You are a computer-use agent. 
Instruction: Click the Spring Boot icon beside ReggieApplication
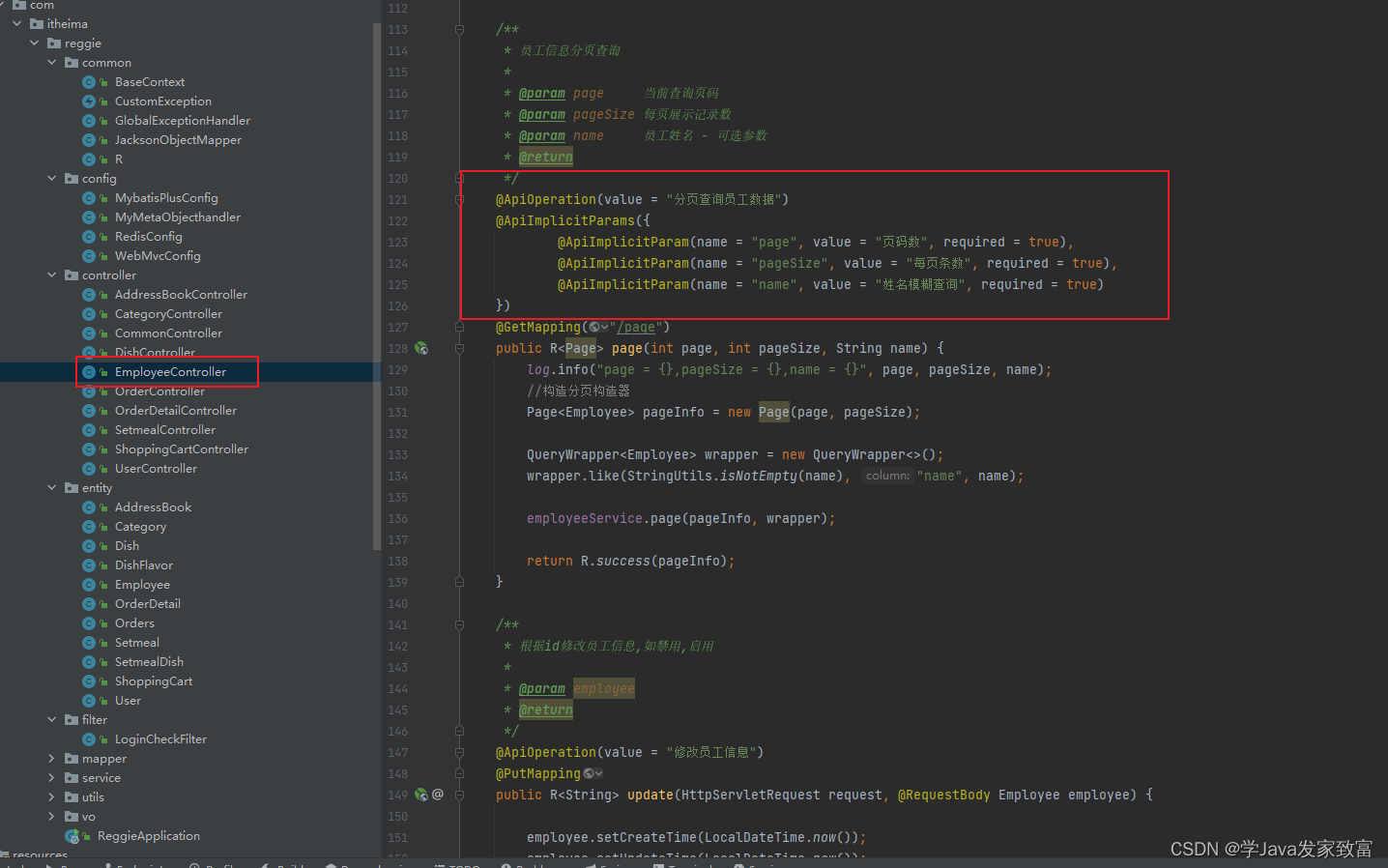point(72,836)
